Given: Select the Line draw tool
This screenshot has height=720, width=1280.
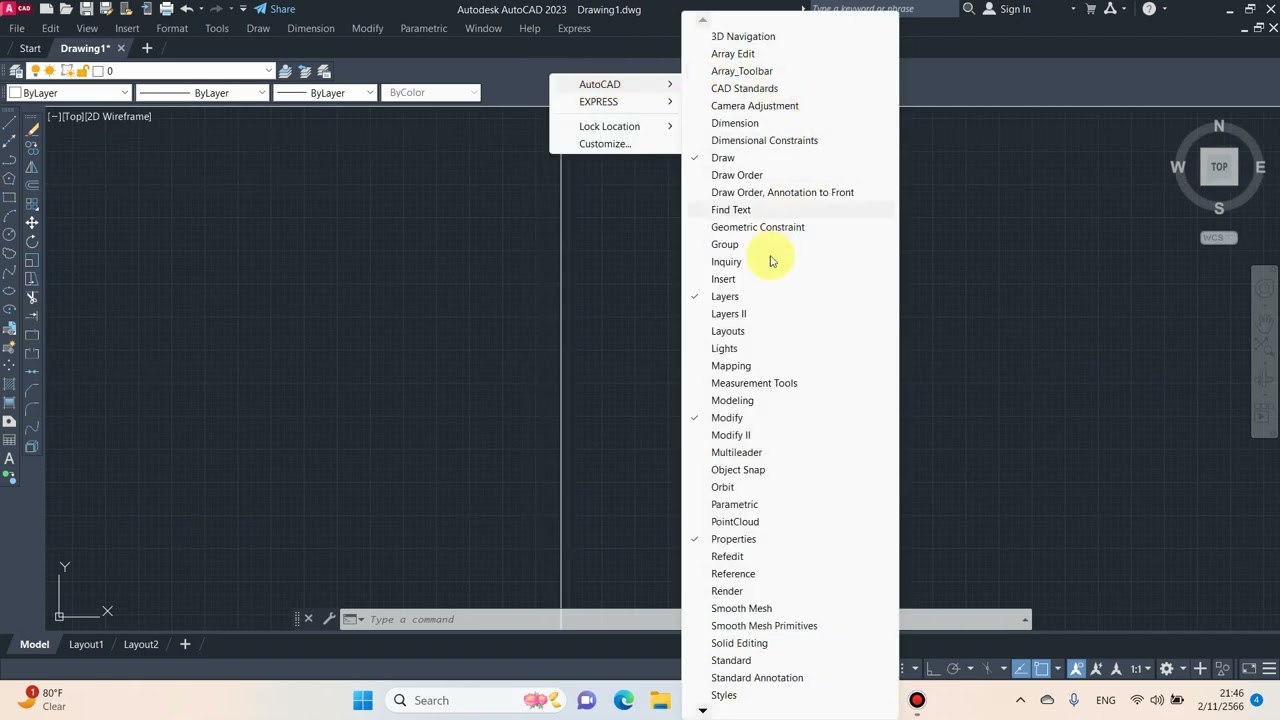Looking at the screenshot, I should click(9, 122).
